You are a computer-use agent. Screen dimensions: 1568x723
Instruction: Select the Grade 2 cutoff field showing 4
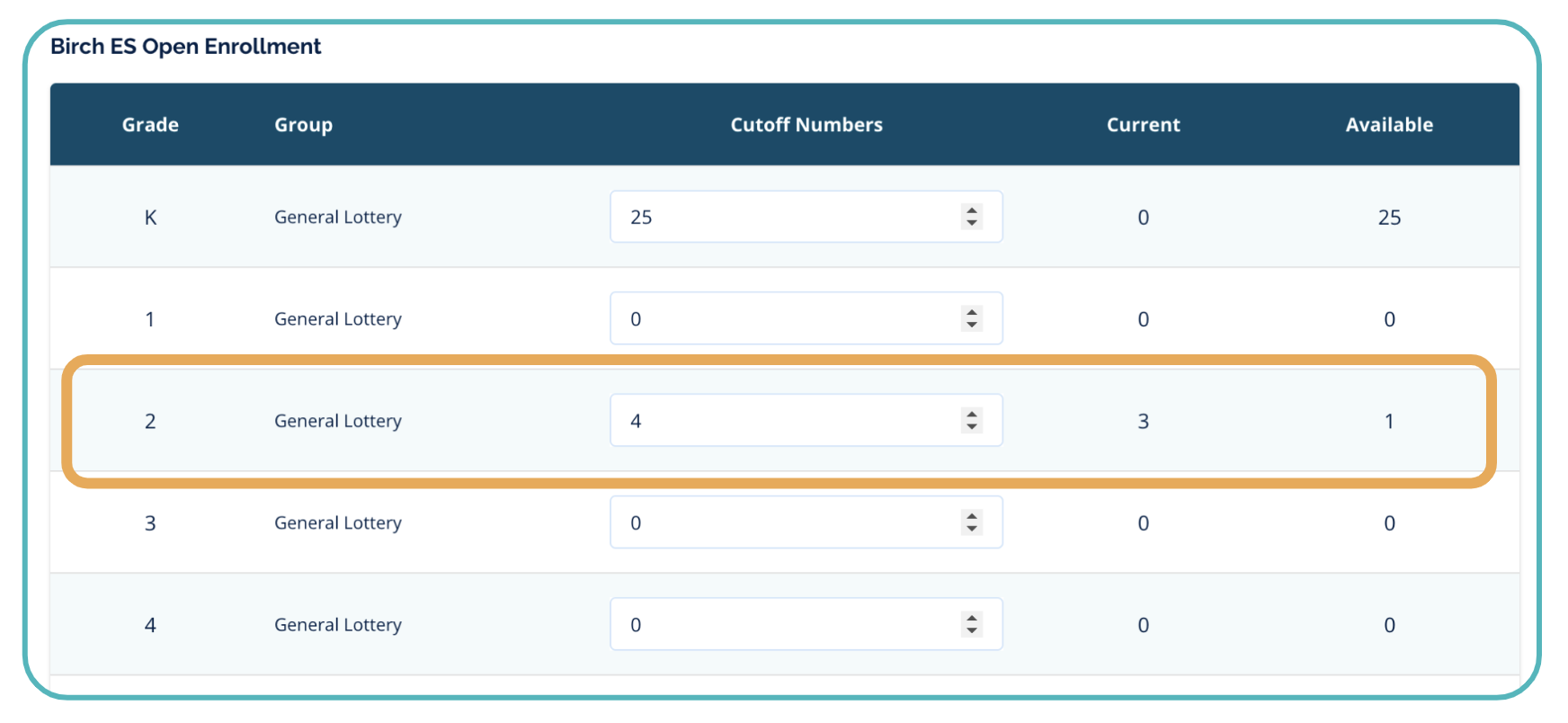coord(782,420)
